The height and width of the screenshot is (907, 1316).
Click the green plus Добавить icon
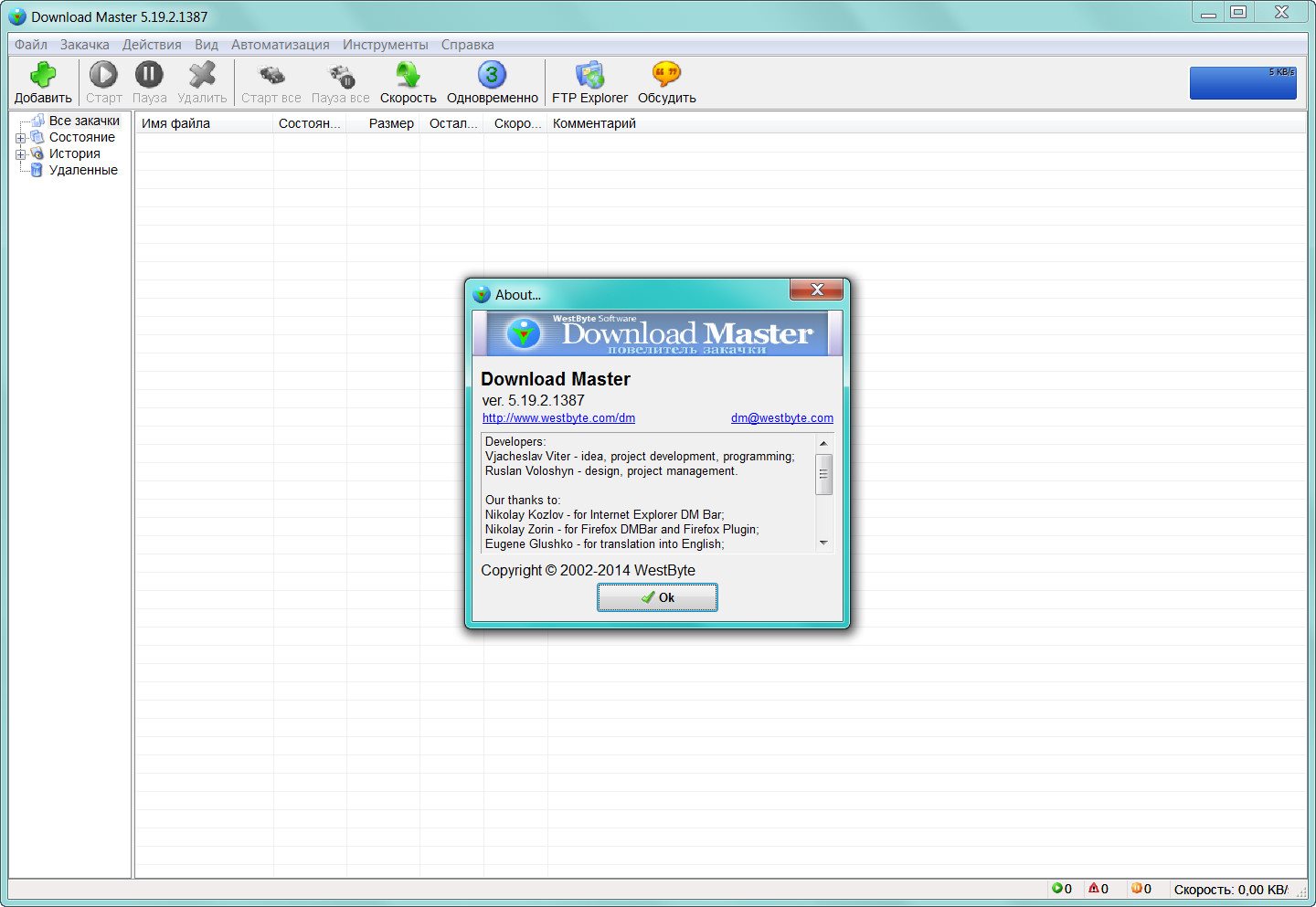43,75
